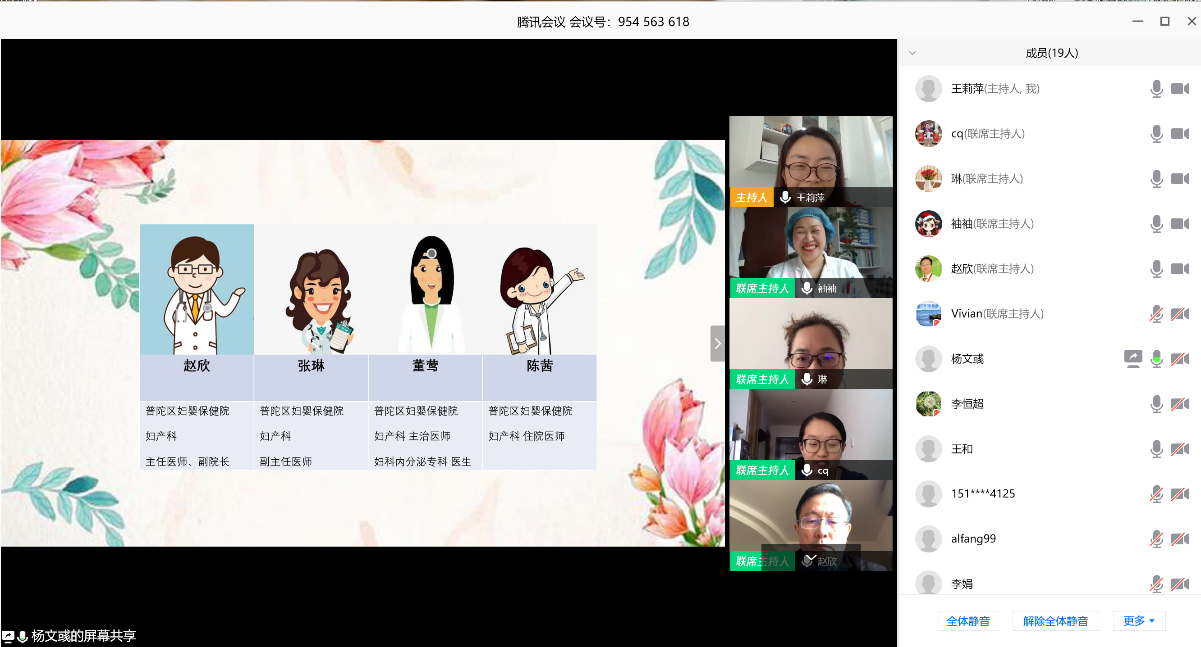Click 赵欣's camera icon in member list
The width and height of the screenshot is (1201, 647).
(1180, 269)
